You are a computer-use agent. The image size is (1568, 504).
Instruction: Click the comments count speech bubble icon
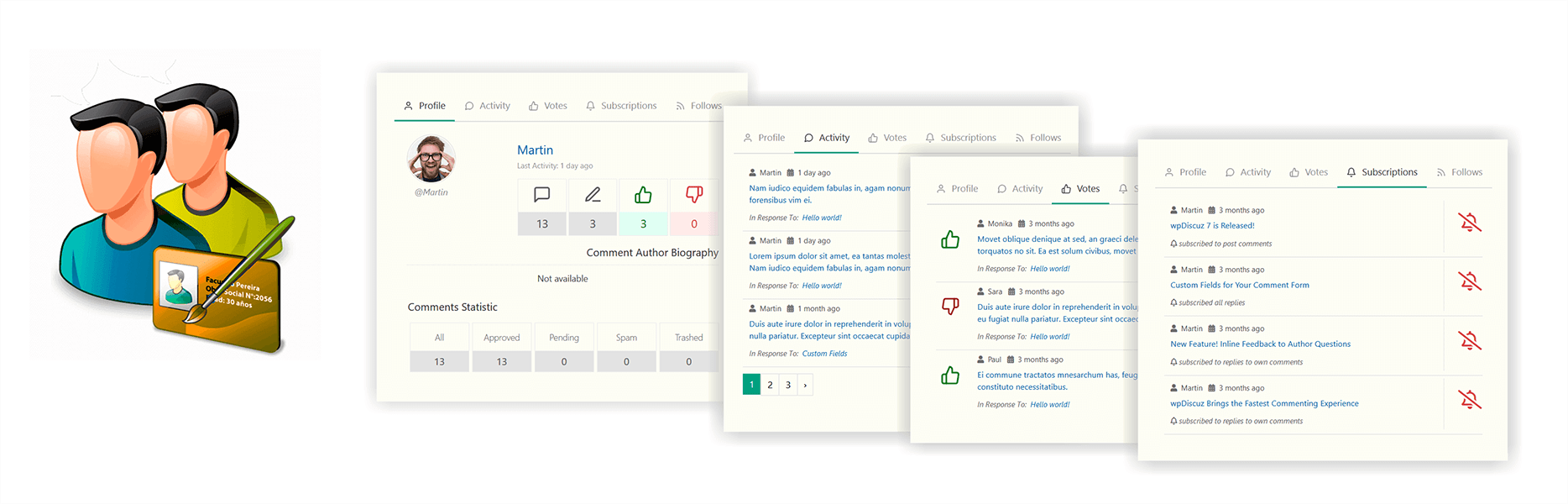click(x=542, y=195)
